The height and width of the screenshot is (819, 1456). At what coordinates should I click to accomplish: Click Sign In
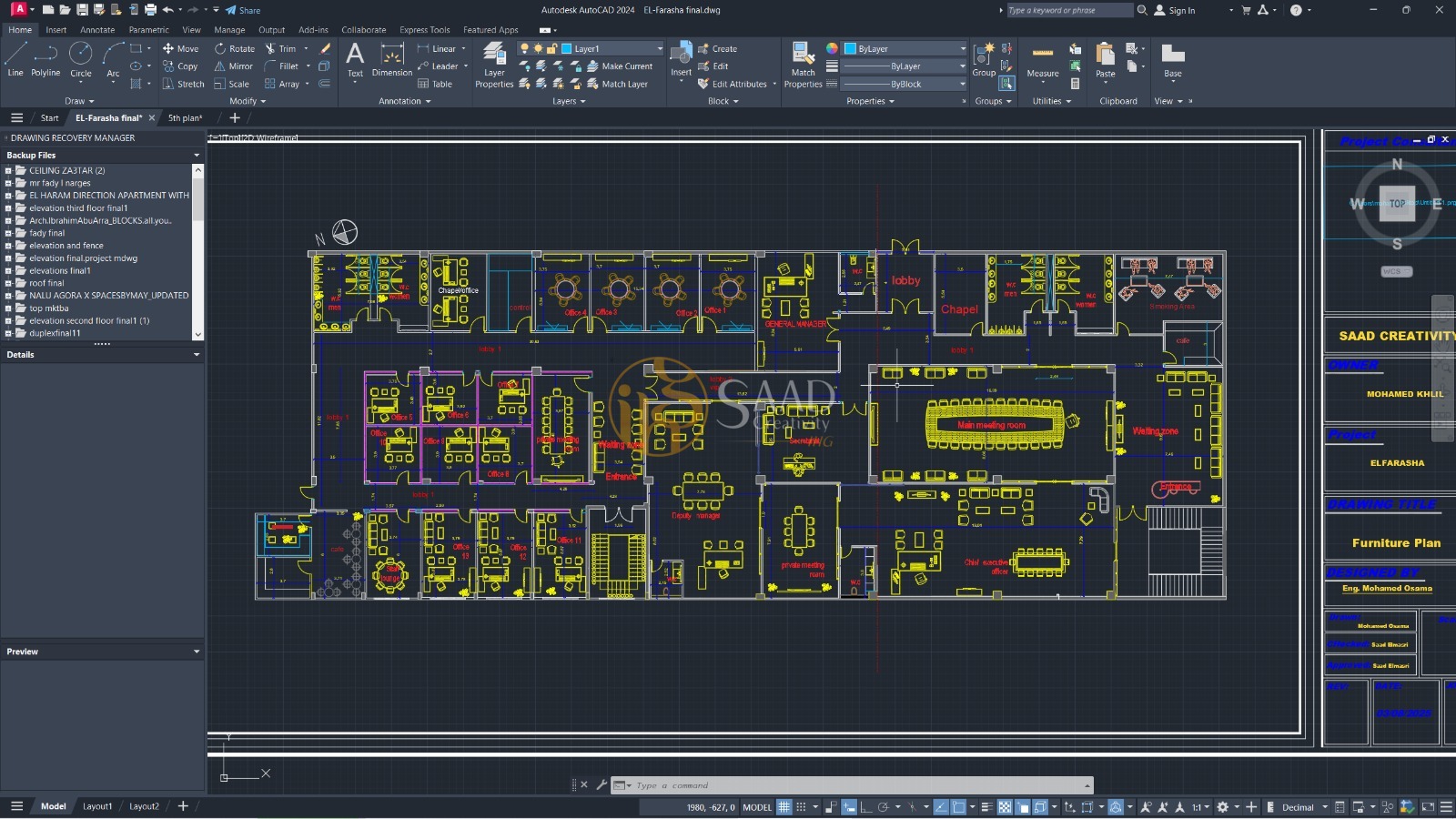(1175, 10)
